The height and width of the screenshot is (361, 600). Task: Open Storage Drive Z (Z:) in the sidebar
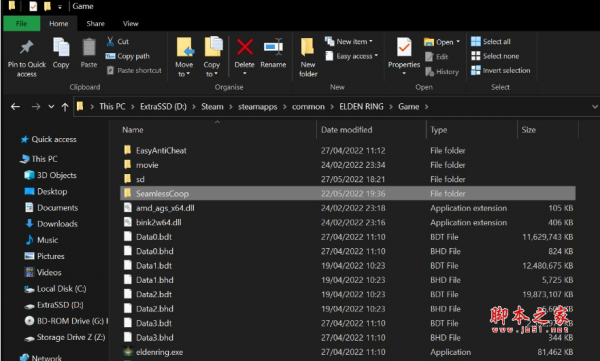coord(65,337)
